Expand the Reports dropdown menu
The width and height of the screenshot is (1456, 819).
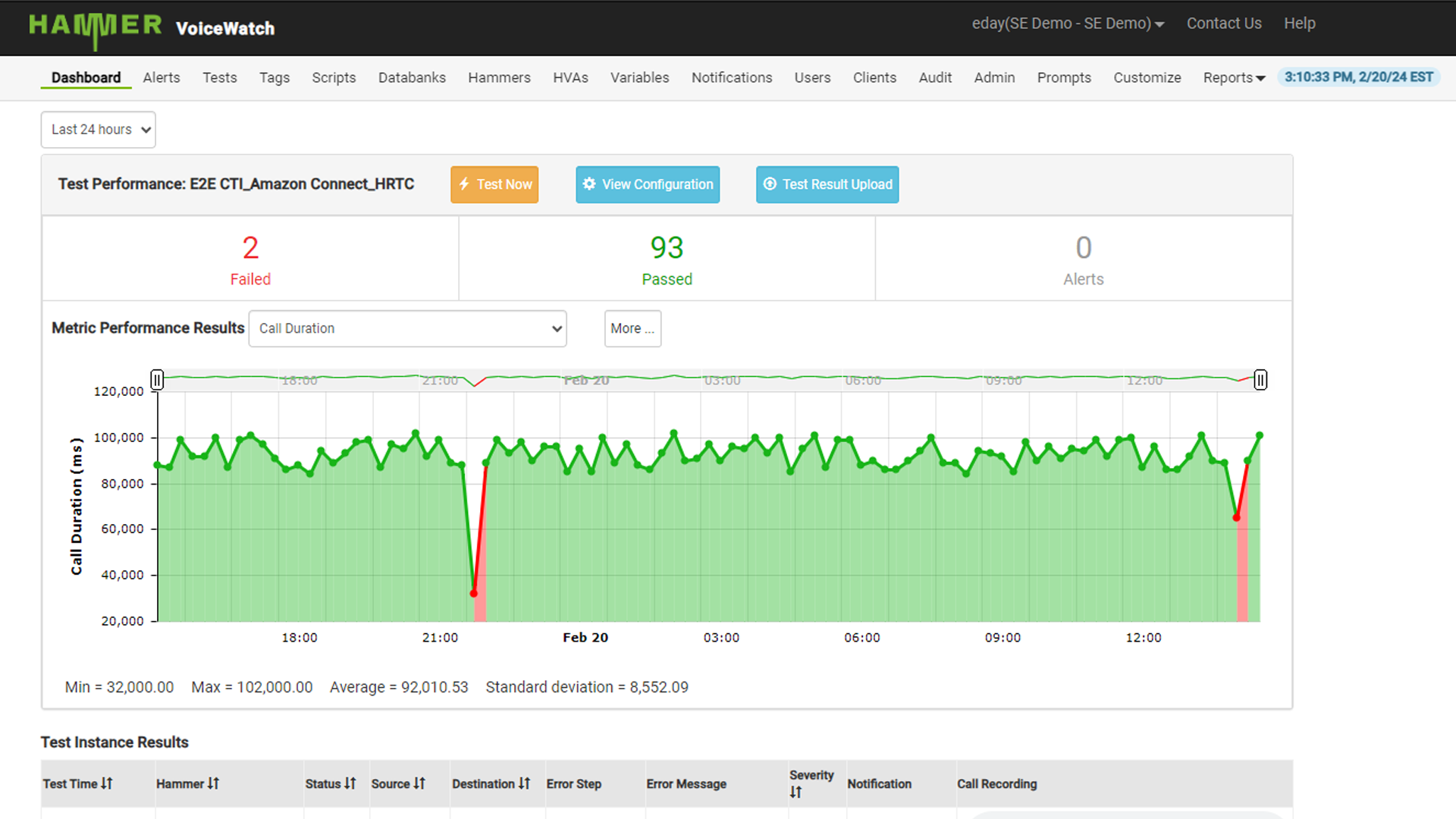[1233, 77]
